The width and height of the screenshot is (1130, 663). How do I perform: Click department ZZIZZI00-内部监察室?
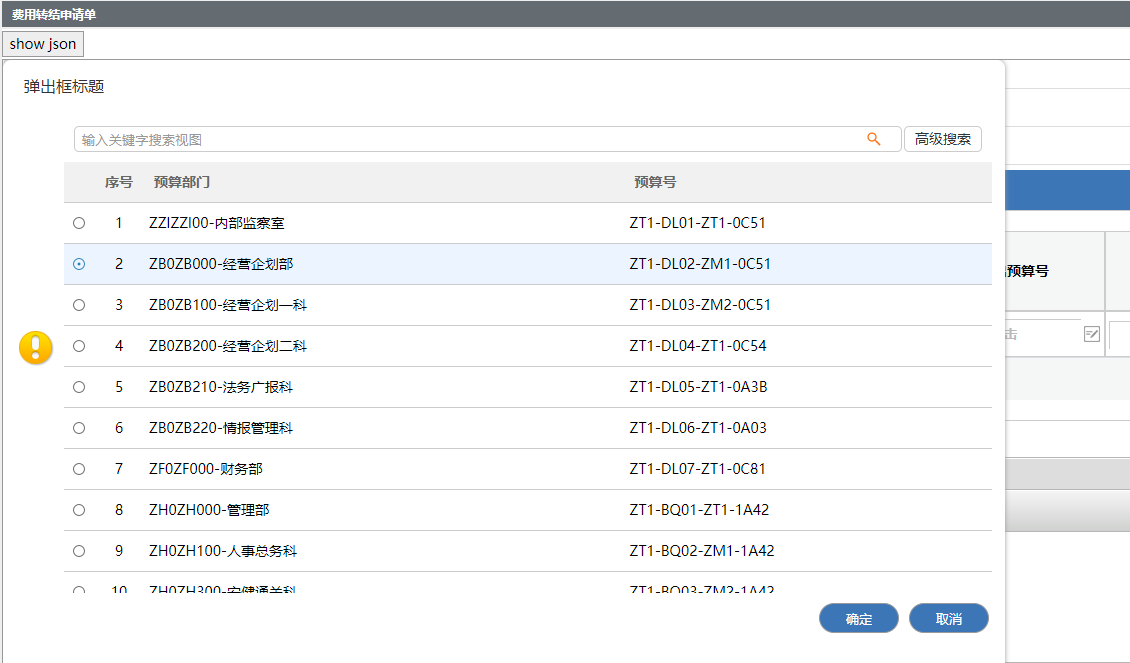216,223
